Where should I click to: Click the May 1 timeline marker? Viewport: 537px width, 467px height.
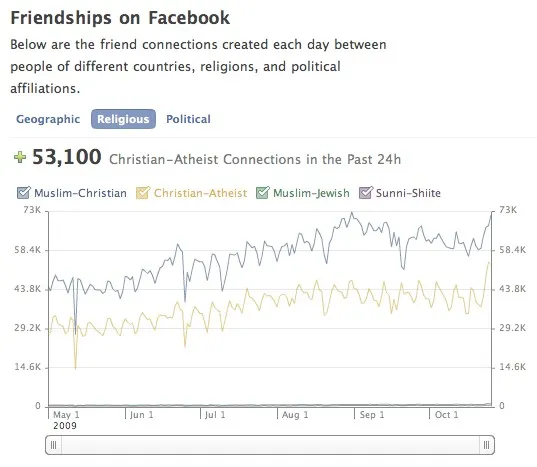(x=66, y=415)
